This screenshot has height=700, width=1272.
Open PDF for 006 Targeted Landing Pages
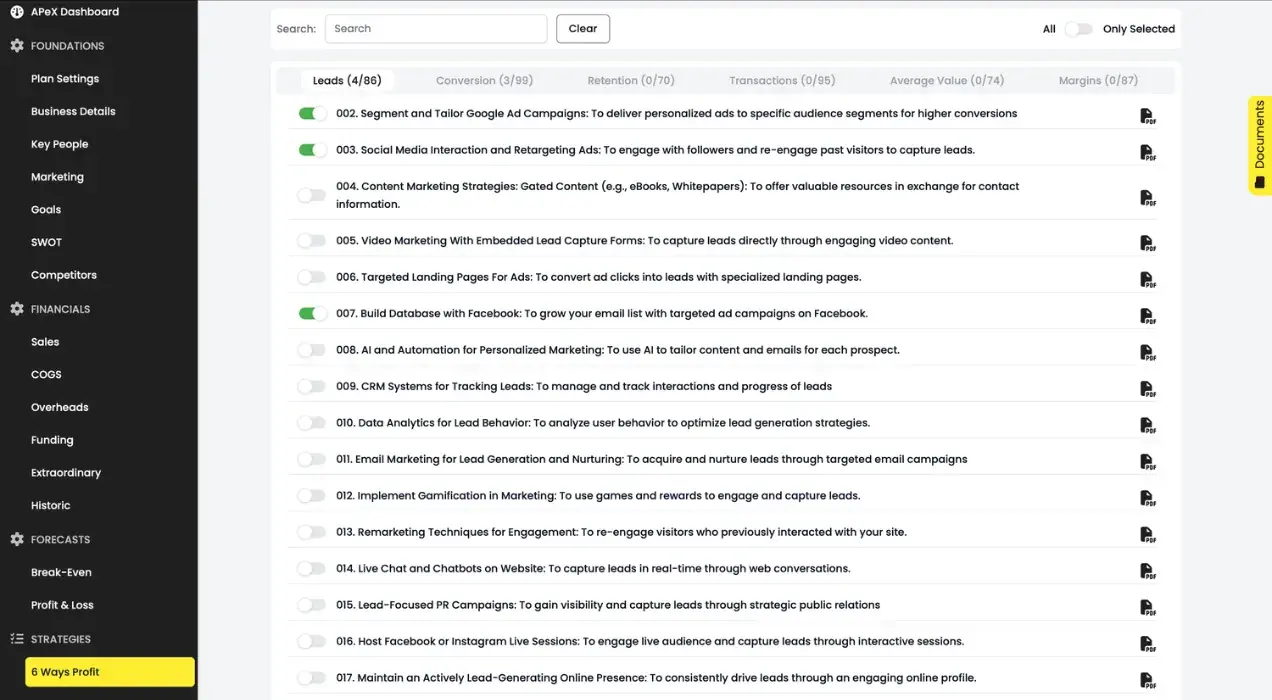coord(1148,280)
